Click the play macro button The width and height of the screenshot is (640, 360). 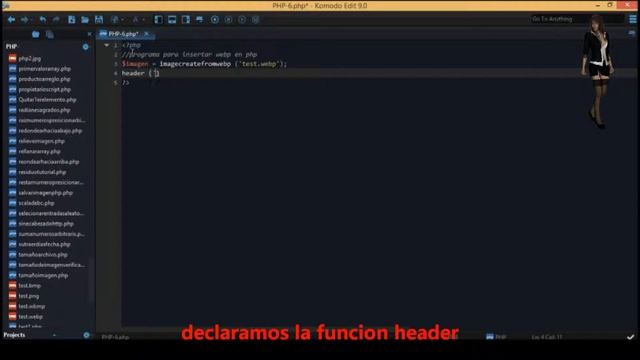pos(242,19)
